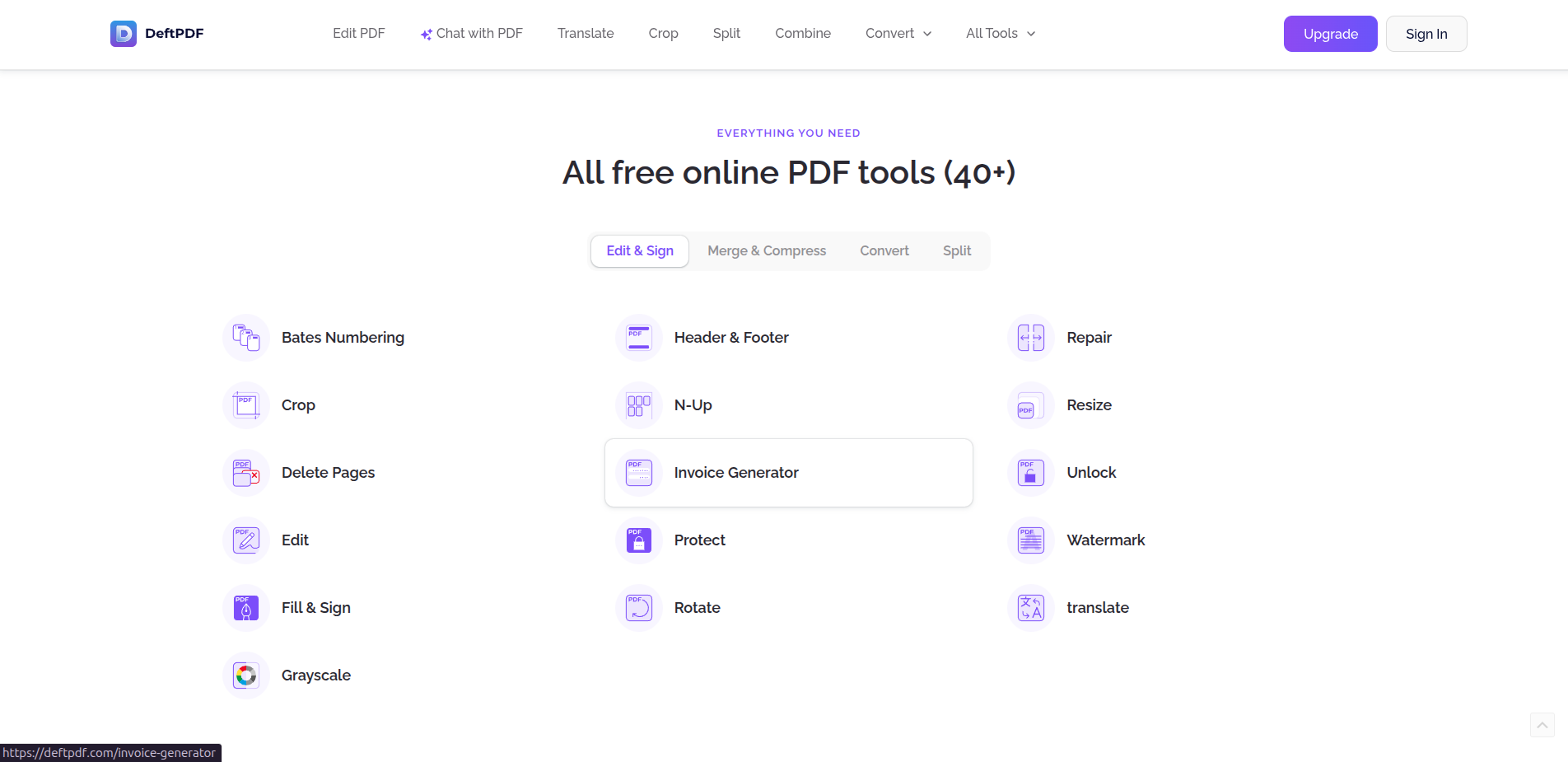This screenshot has height=762, width=1568.
Task: Click the Fill & Sign pen icon
Action: 245,607
